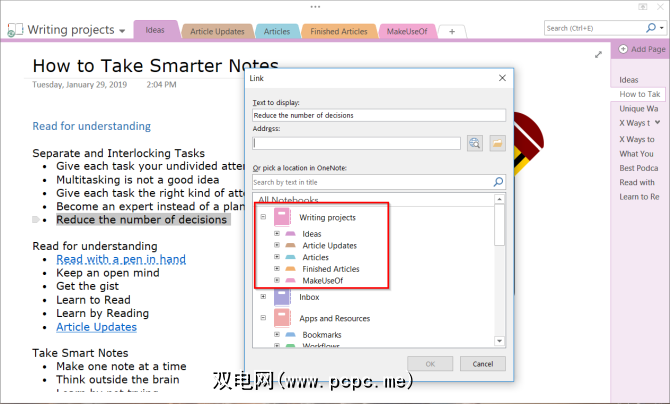670x404 pixels.
Task: Expand the Bookmarks section in the tree
Action: tap(277, 334)
